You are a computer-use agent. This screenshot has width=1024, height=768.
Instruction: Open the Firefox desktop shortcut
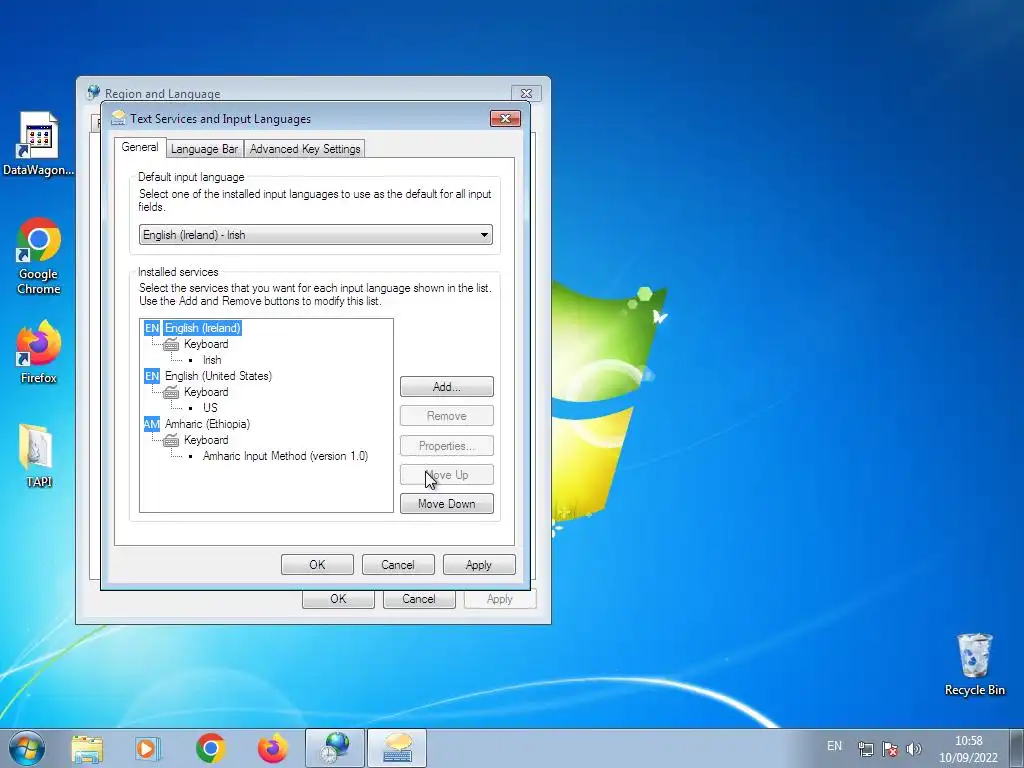click(x=39, y=351)
